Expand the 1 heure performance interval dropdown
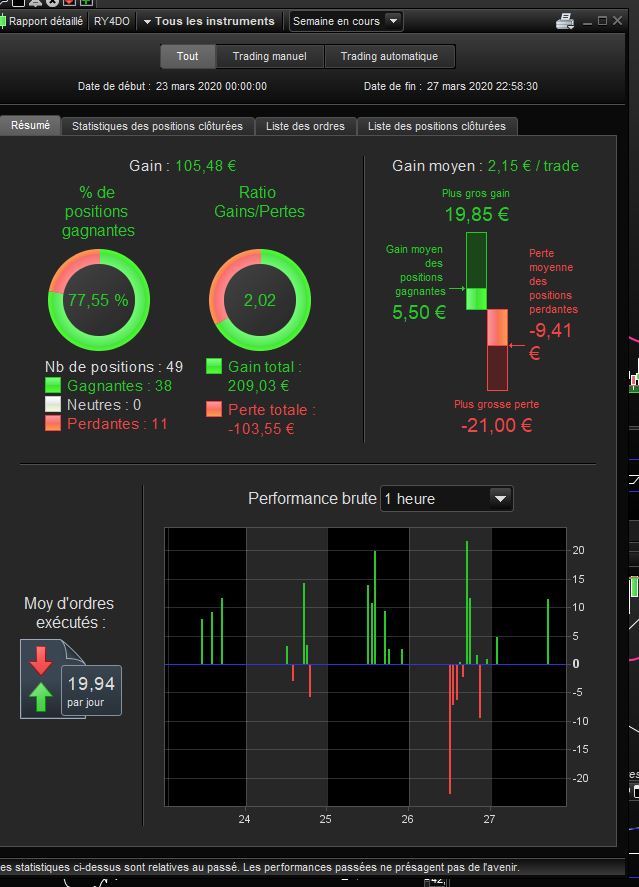This screenshot has height=887, width=639. pyautogui.click(x=447, y=498)
